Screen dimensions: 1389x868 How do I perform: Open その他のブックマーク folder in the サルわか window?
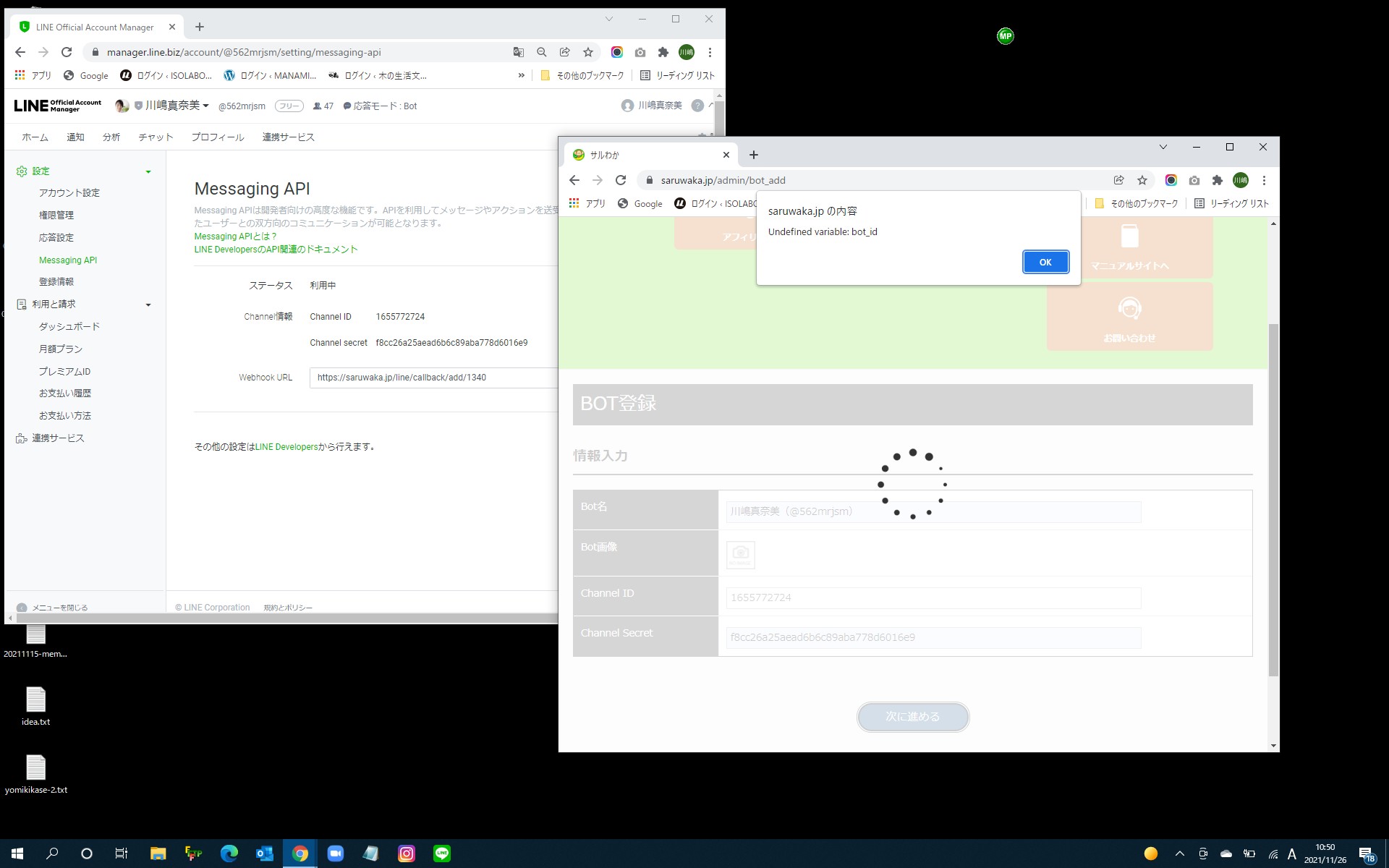click(1137, 203)
